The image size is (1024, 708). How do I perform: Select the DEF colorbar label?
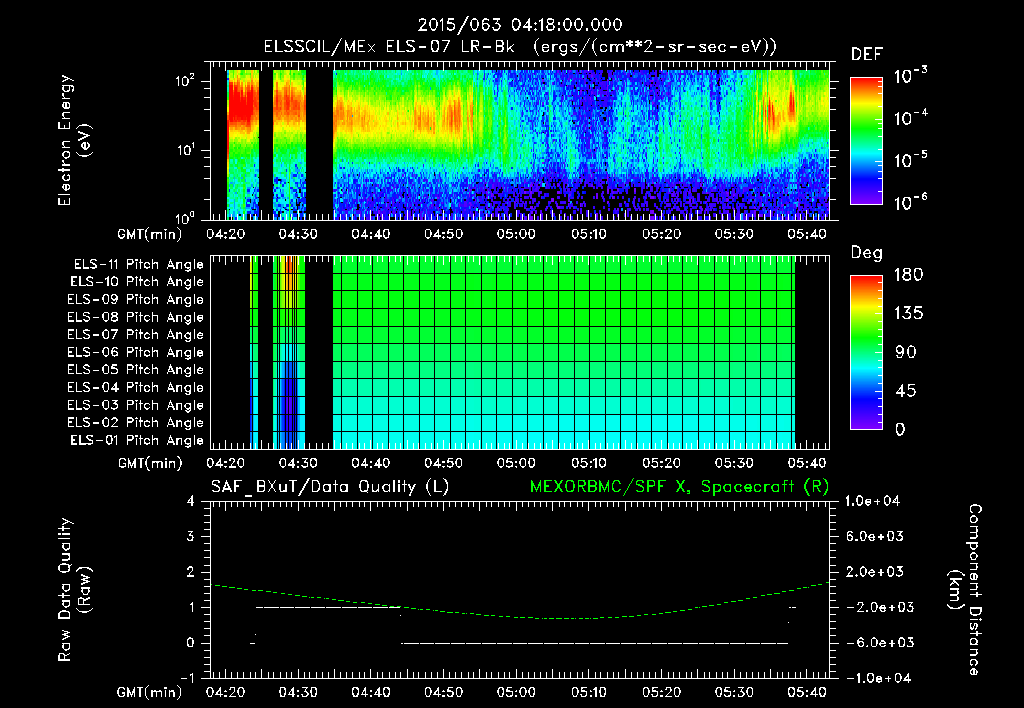(867, 54)
